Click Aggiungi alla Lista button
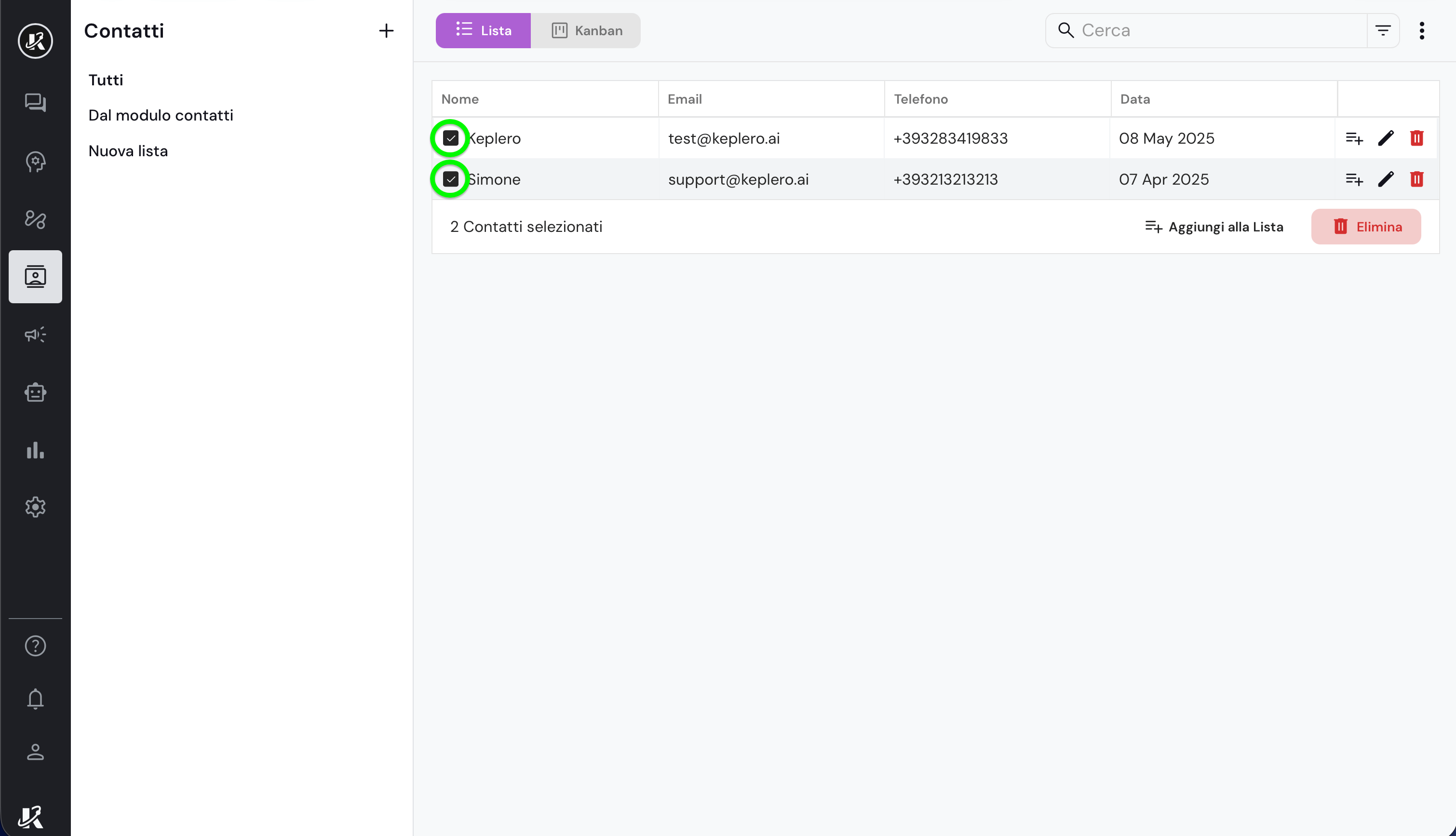The height and width of the screenshot is (836, 1456). pos(1213,227)
